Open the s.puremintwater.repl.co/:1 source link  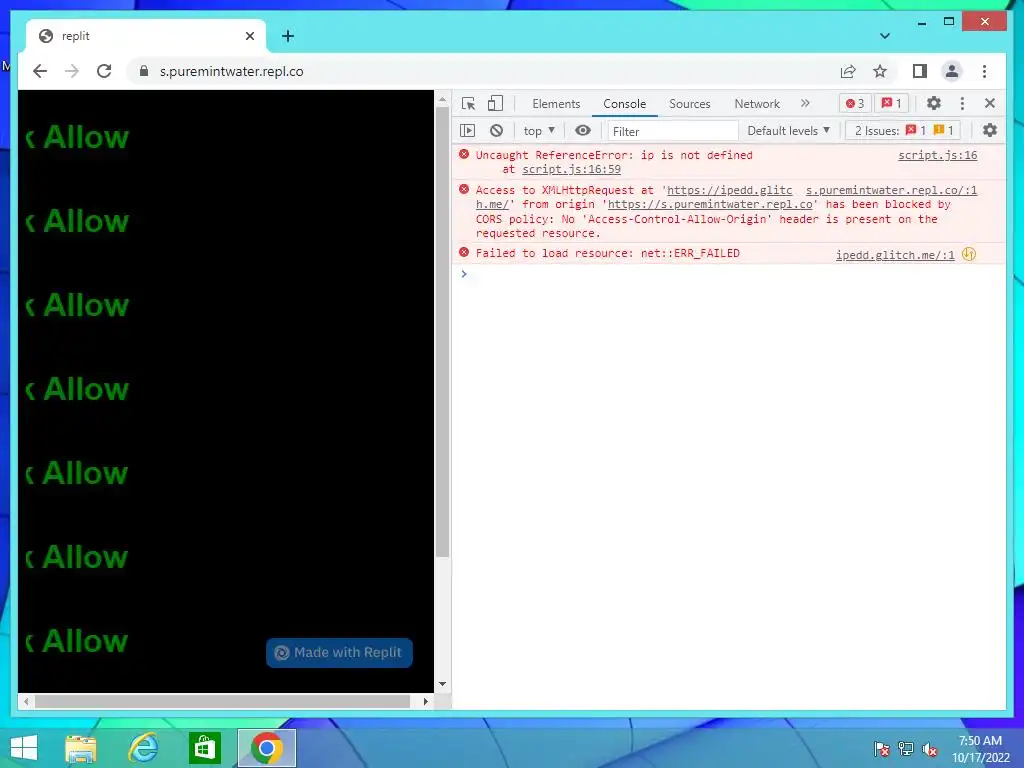891,190
